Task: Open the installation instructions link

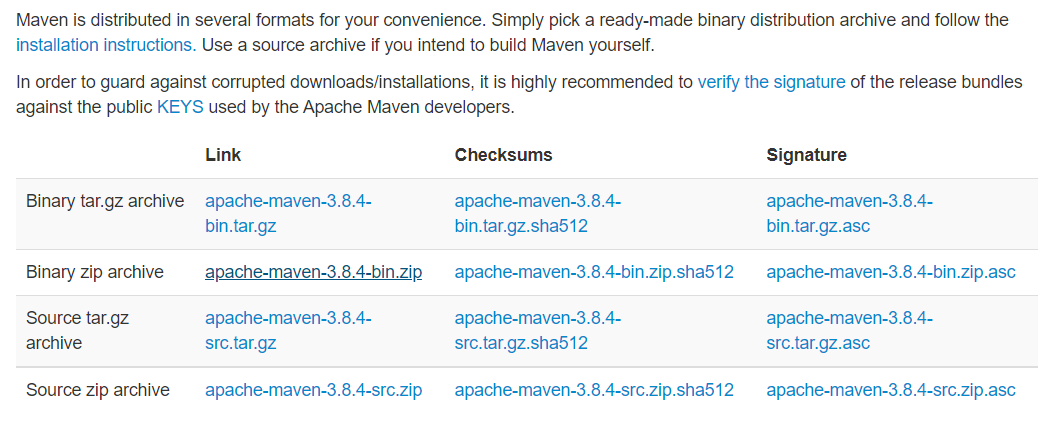Action: 106,45
